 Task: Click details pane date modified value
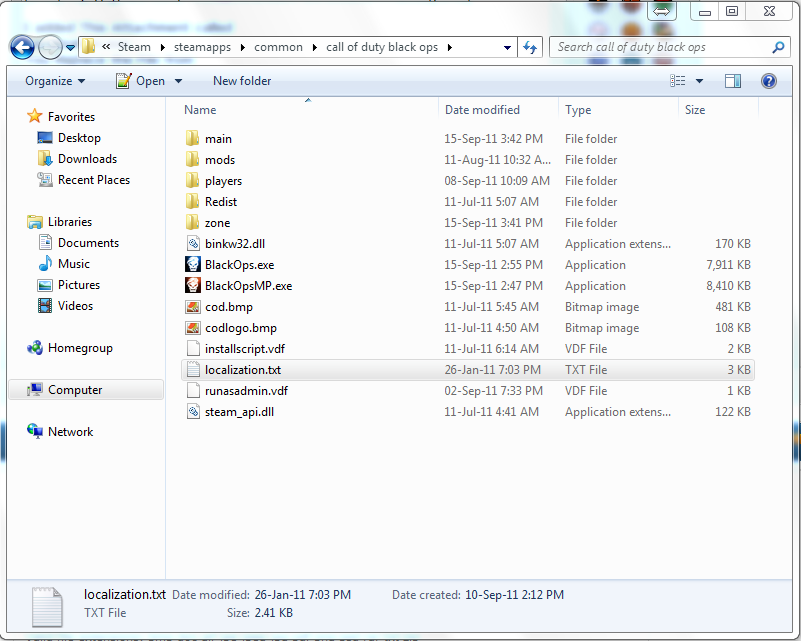click(x=302, y=595)
